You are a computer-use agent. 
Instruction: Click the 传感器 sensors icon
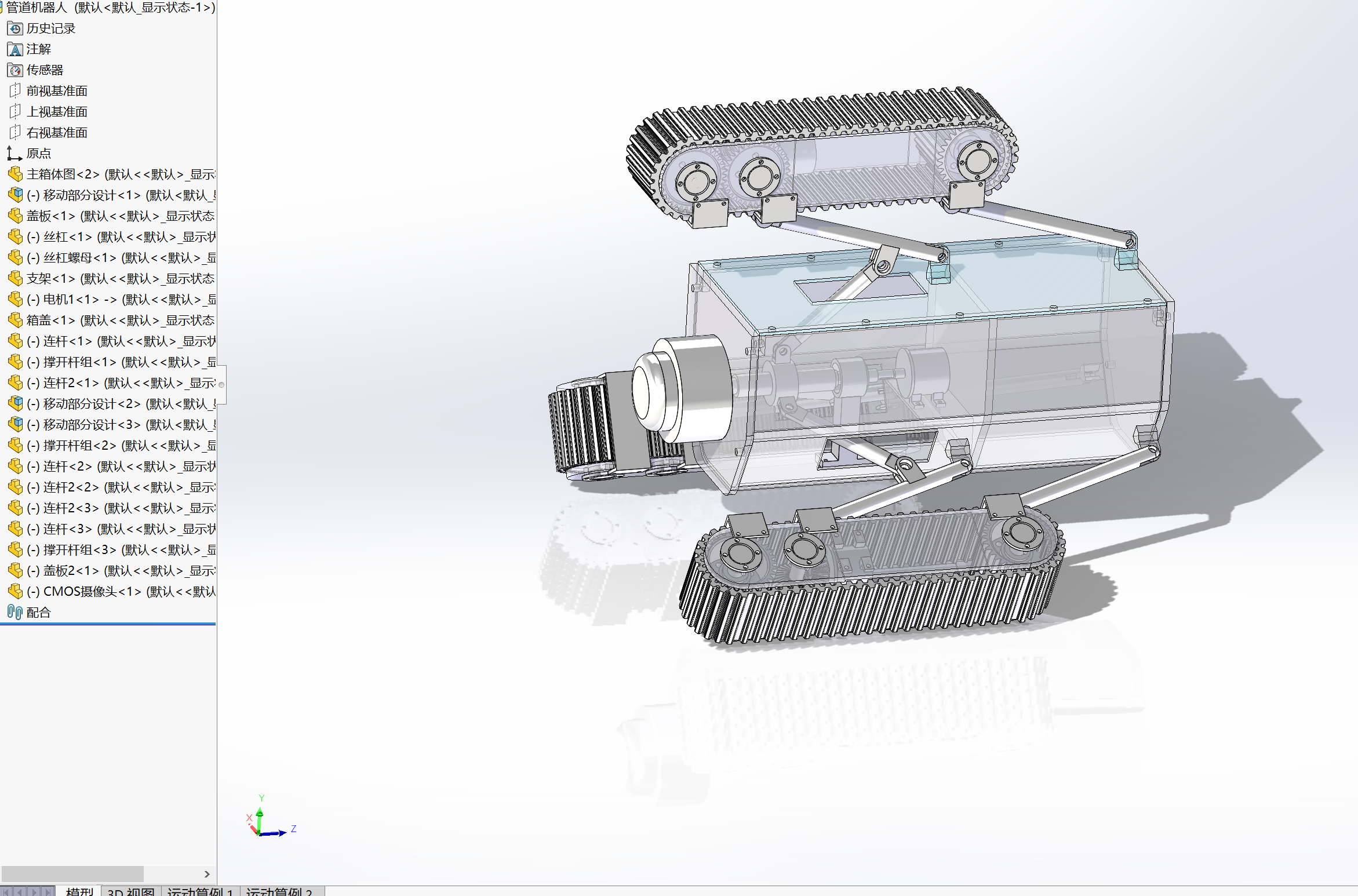click(x=15, y=70)
